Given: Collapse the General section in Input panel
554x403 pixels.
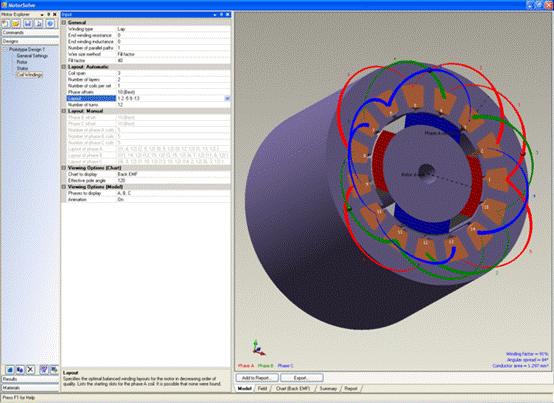Looking at the screenshot, I should pyautogui.click(x=64, y=22).
